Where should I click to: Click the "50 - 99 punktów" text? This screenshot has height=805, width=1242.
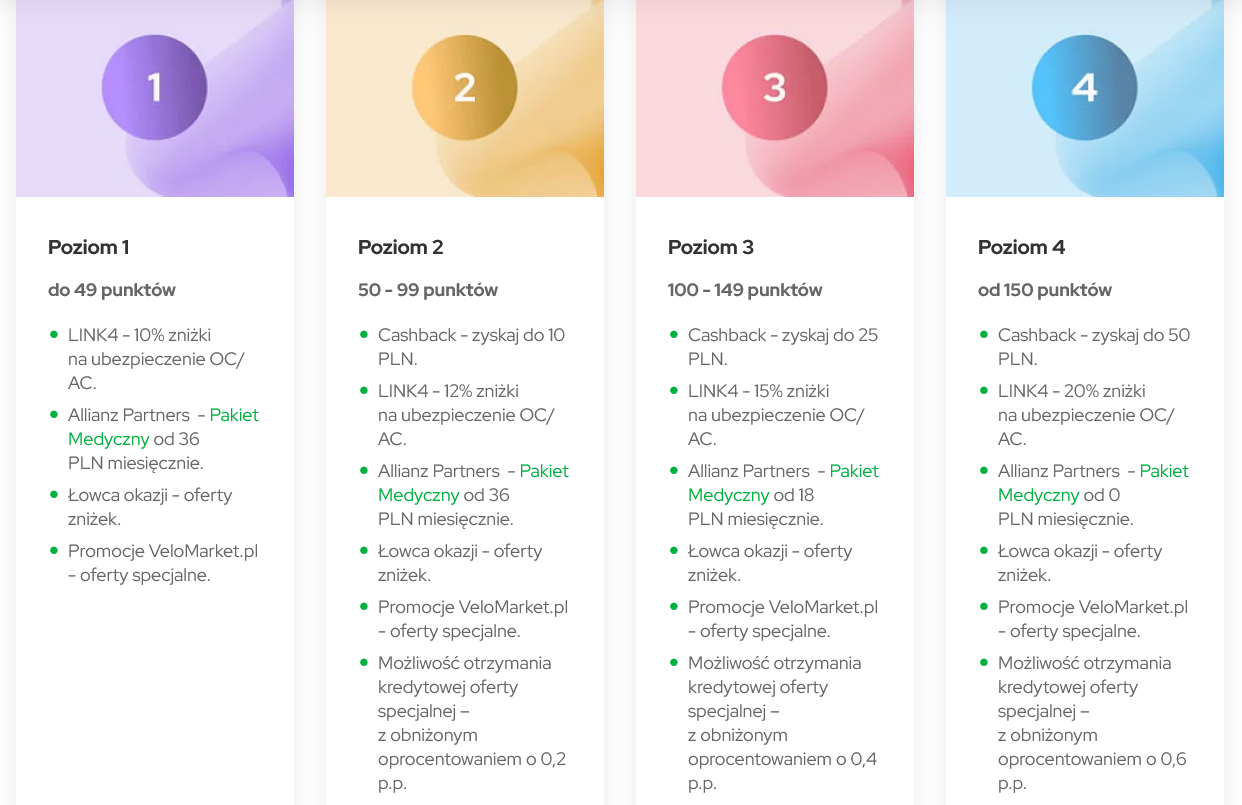click(428, 290)
